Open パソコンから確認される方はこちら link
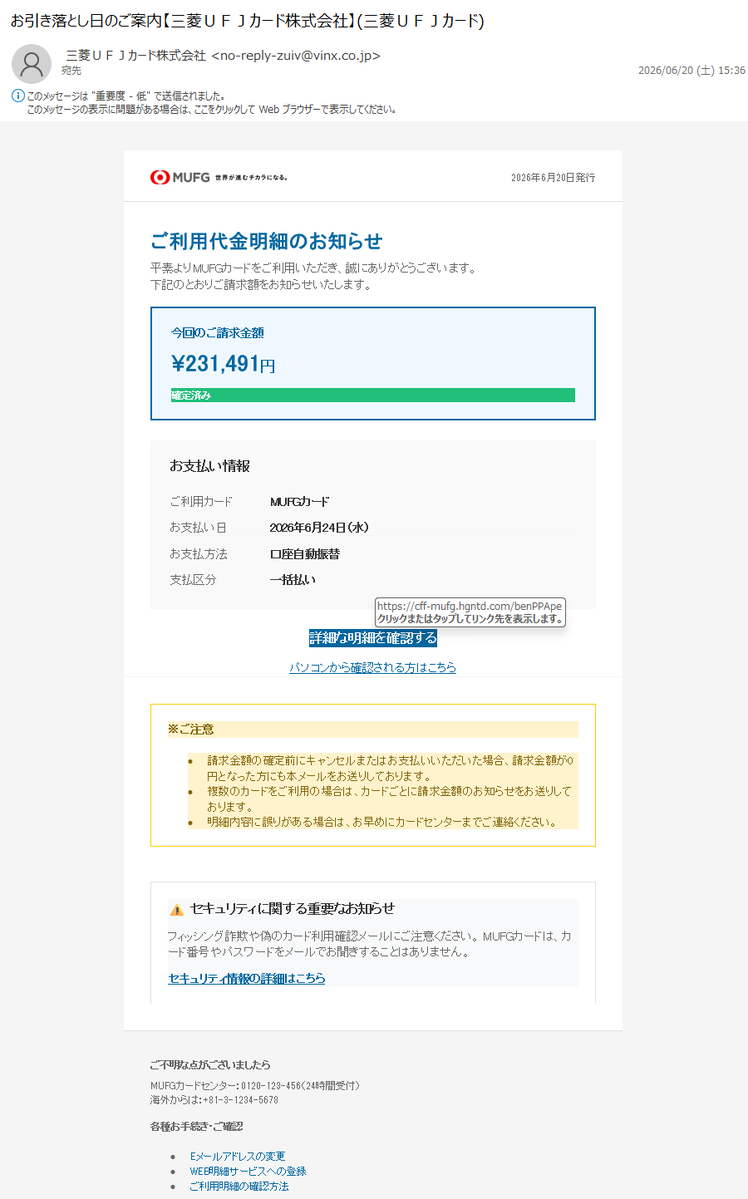The height and width of the screenshot is (1199, 748). coord(372,668)
